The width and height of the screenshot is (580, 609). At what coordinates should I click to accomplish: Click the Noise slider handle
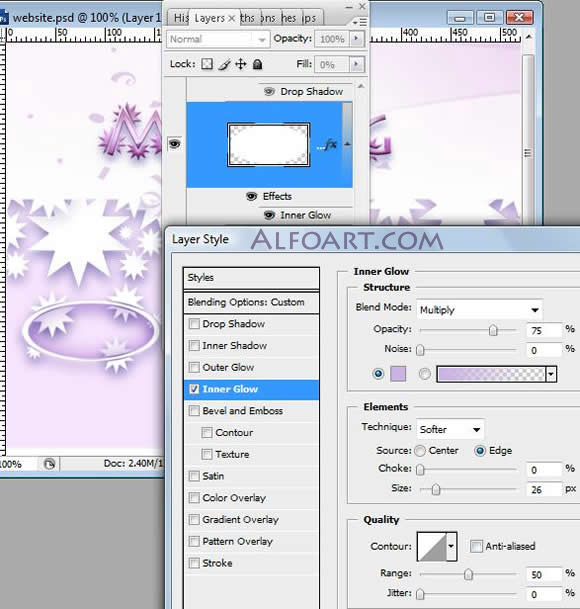[420, 350]
